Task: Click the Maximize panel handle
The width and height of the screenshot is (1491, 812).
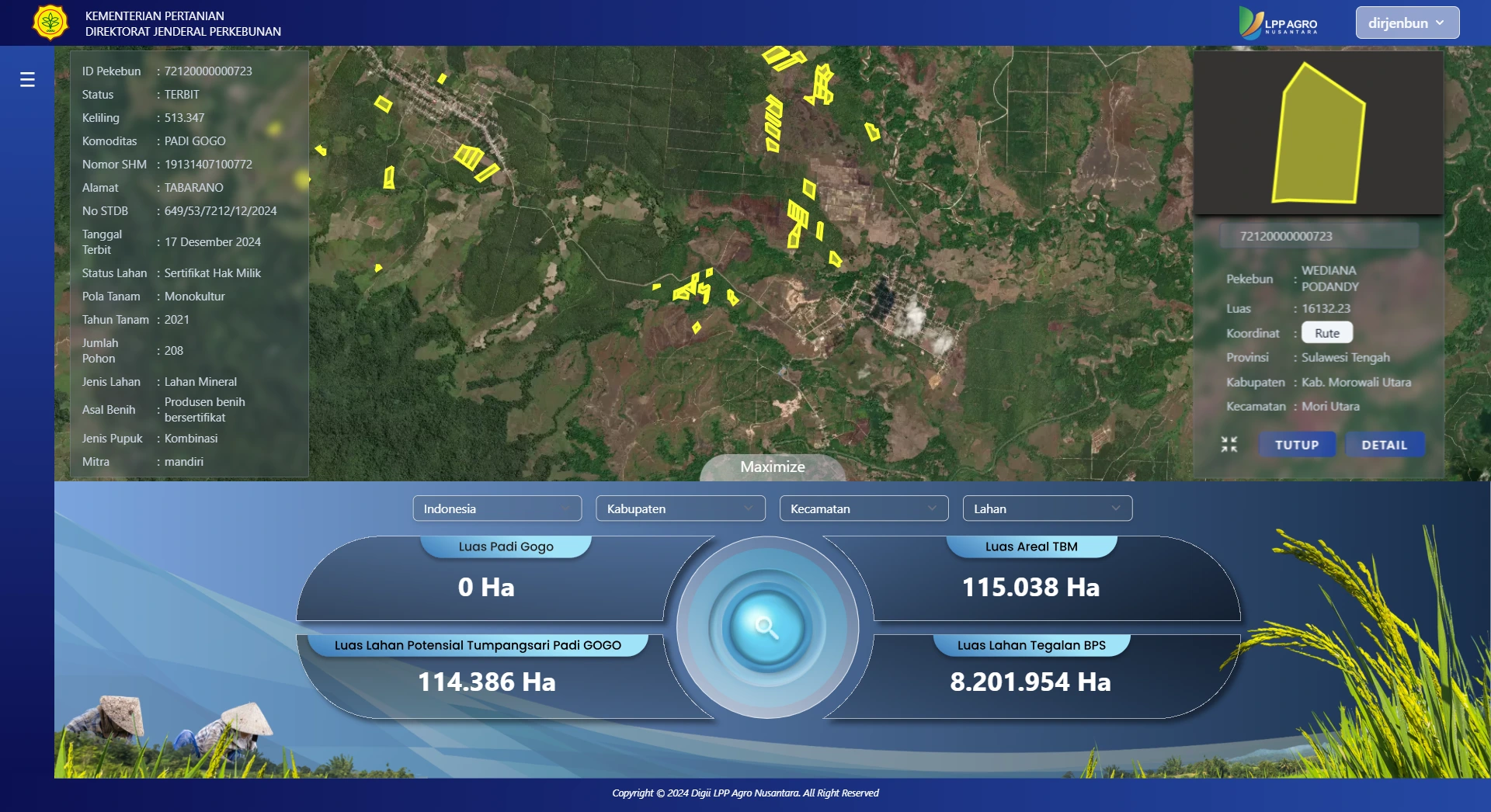Action: [773, 467]
